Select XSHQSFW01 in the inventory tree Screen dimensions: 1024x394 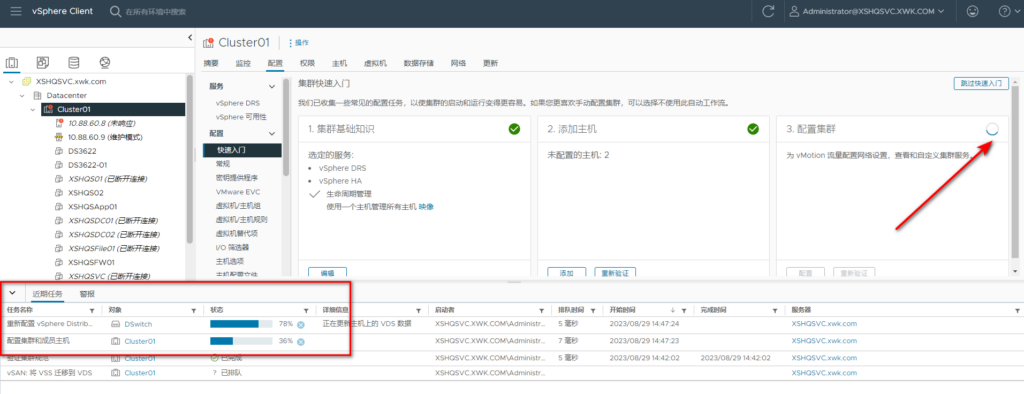[91, 262]
